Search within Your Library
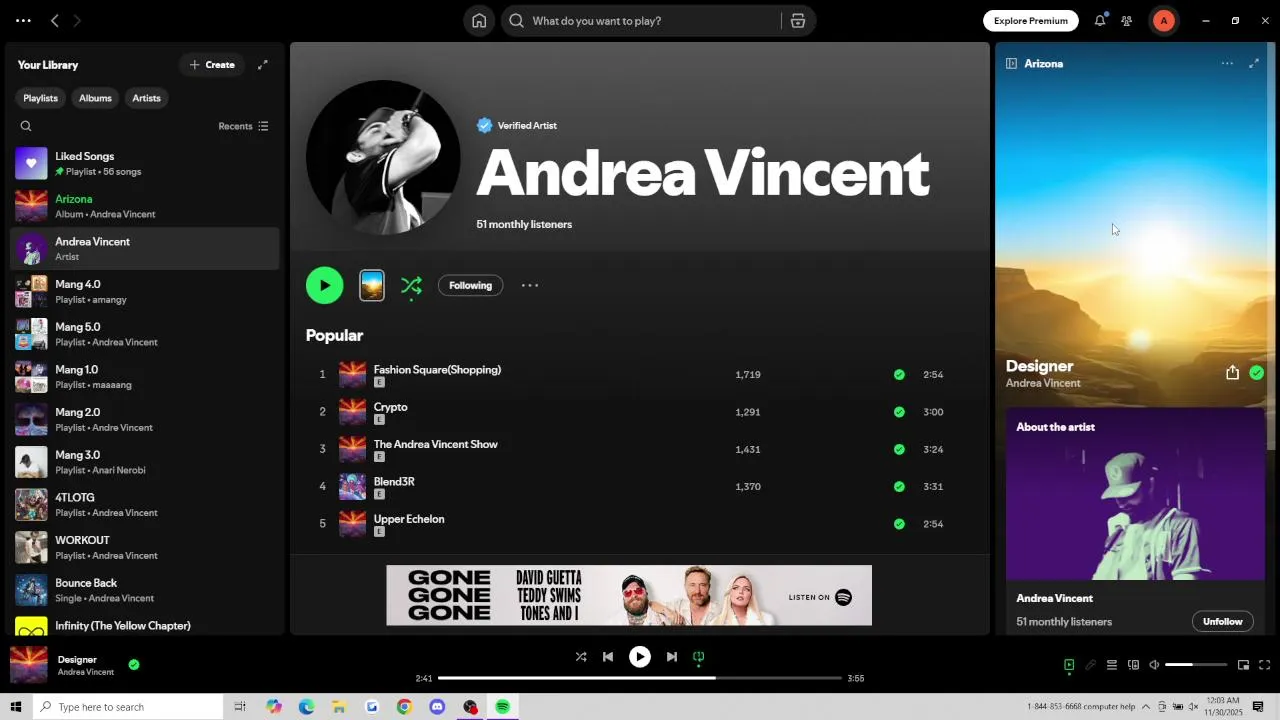The width and height of the screenshot is (1280, 720). pos(26,126)
